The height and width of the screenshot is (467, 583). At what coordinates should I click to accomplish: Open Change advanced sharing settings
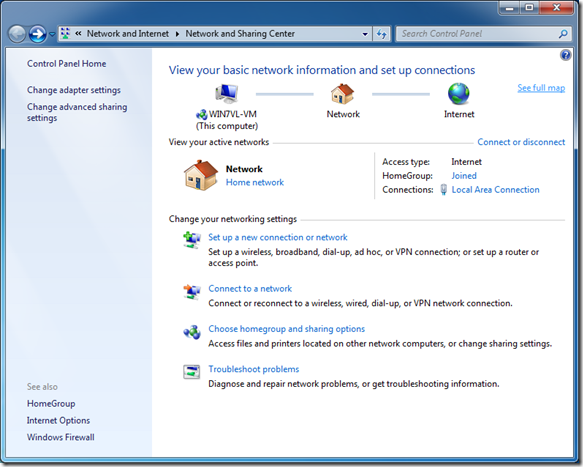[77, 112]
